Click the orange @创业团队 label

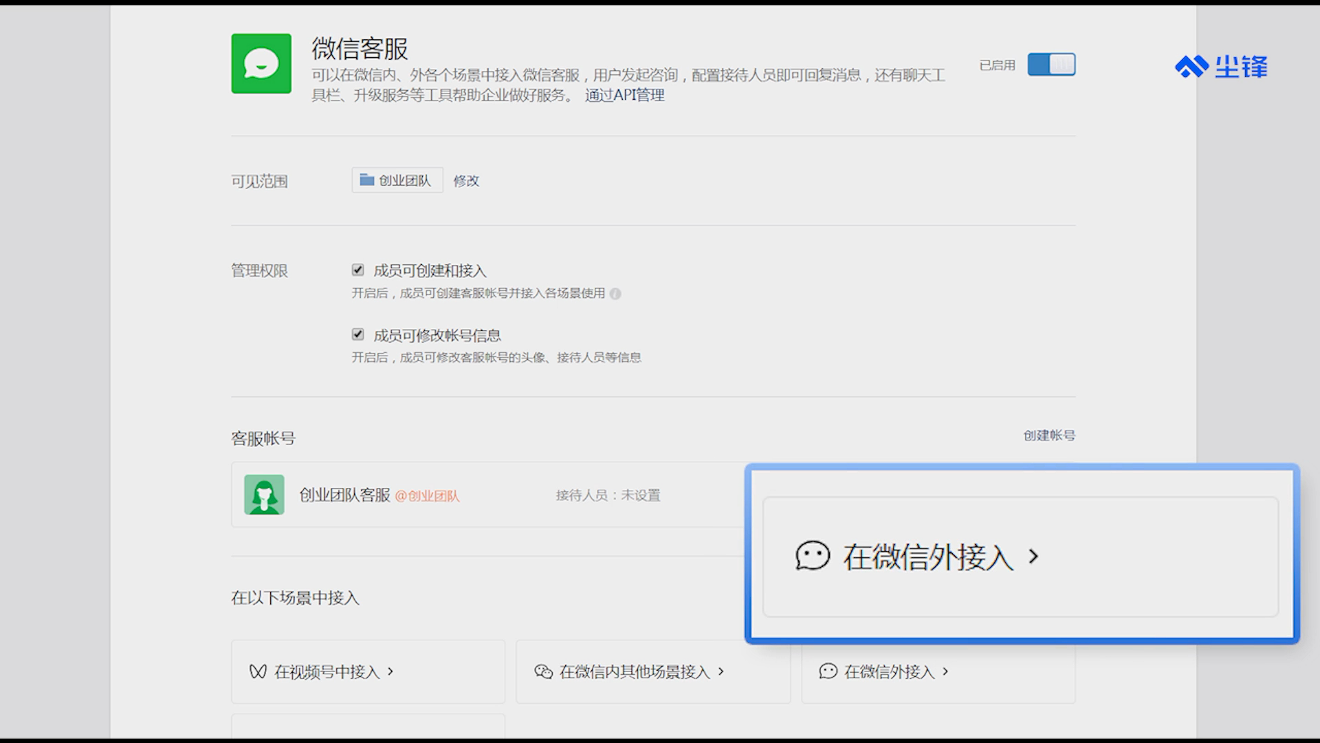click(x=427, y=496)
